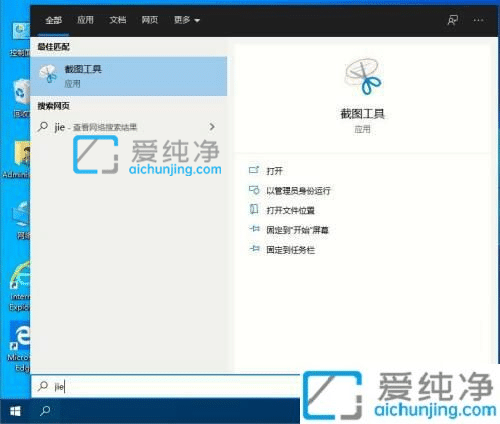
Task: Select the Recycle Bin desktop icon
Action: (x=21, y=98)
